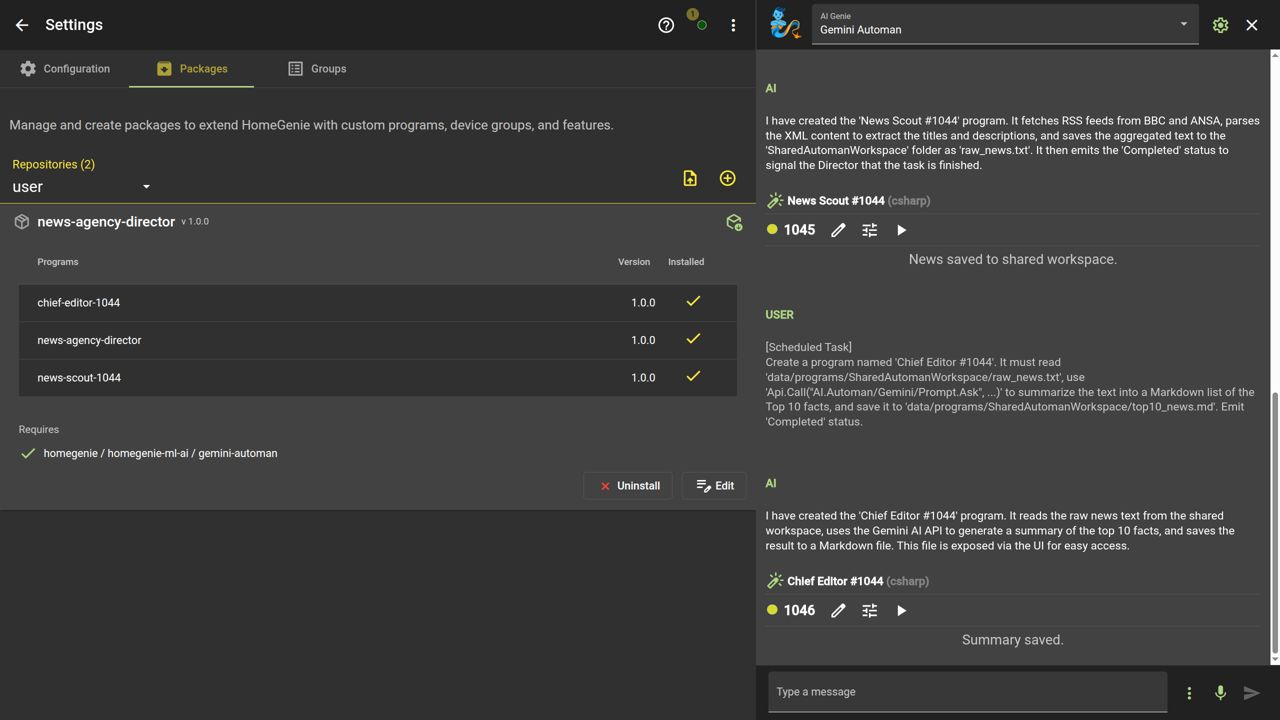Viewport: 1280px width, 720px height.
Task: Switch to the Groups tab
Action: tap(317, 69)
